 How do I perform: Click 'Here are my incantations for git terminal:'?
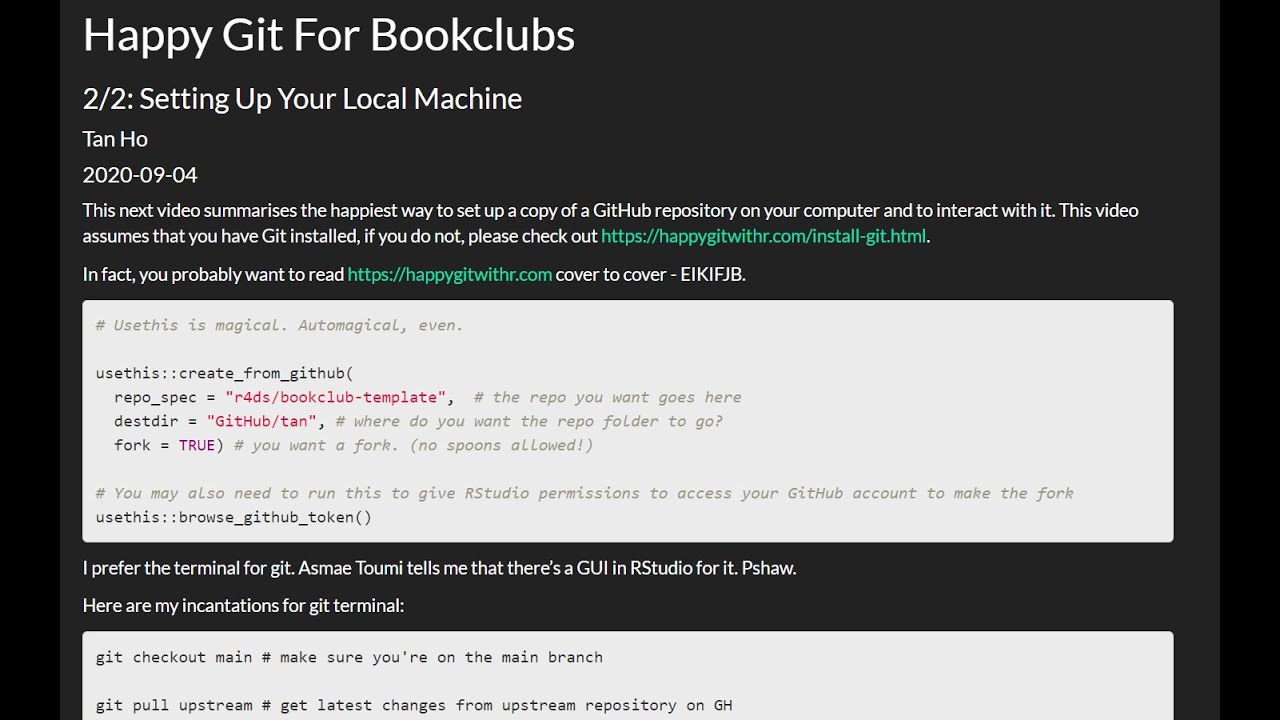[x=243, y=605]
